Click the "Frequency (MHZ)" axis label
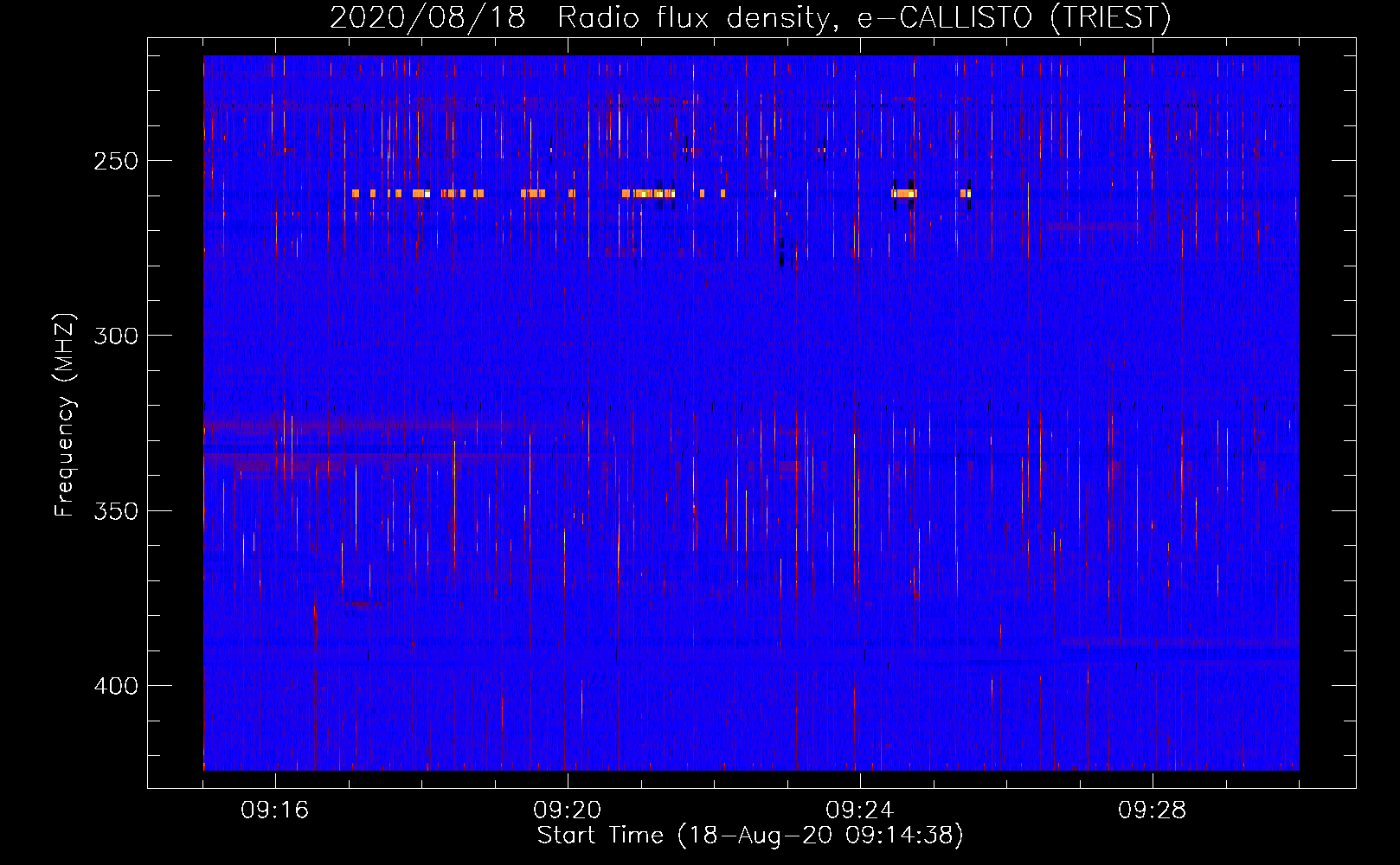Image resolution: width=1400 pixels, height=865 pixels. [65, 415]
